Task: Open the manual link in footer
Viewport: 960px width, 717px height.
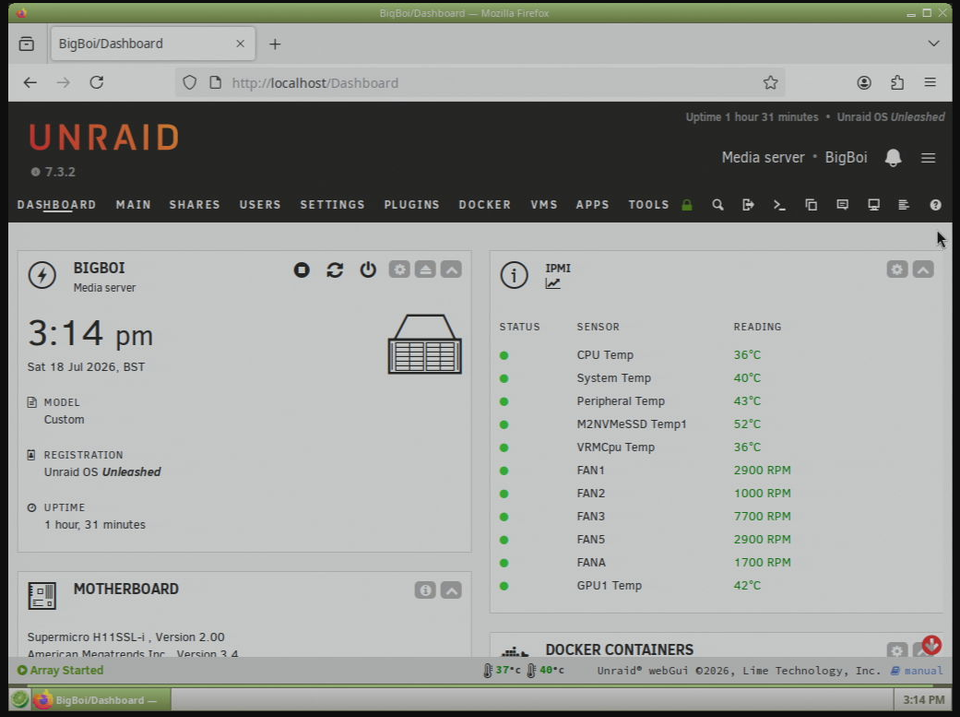Action: (x=917, y=670)
